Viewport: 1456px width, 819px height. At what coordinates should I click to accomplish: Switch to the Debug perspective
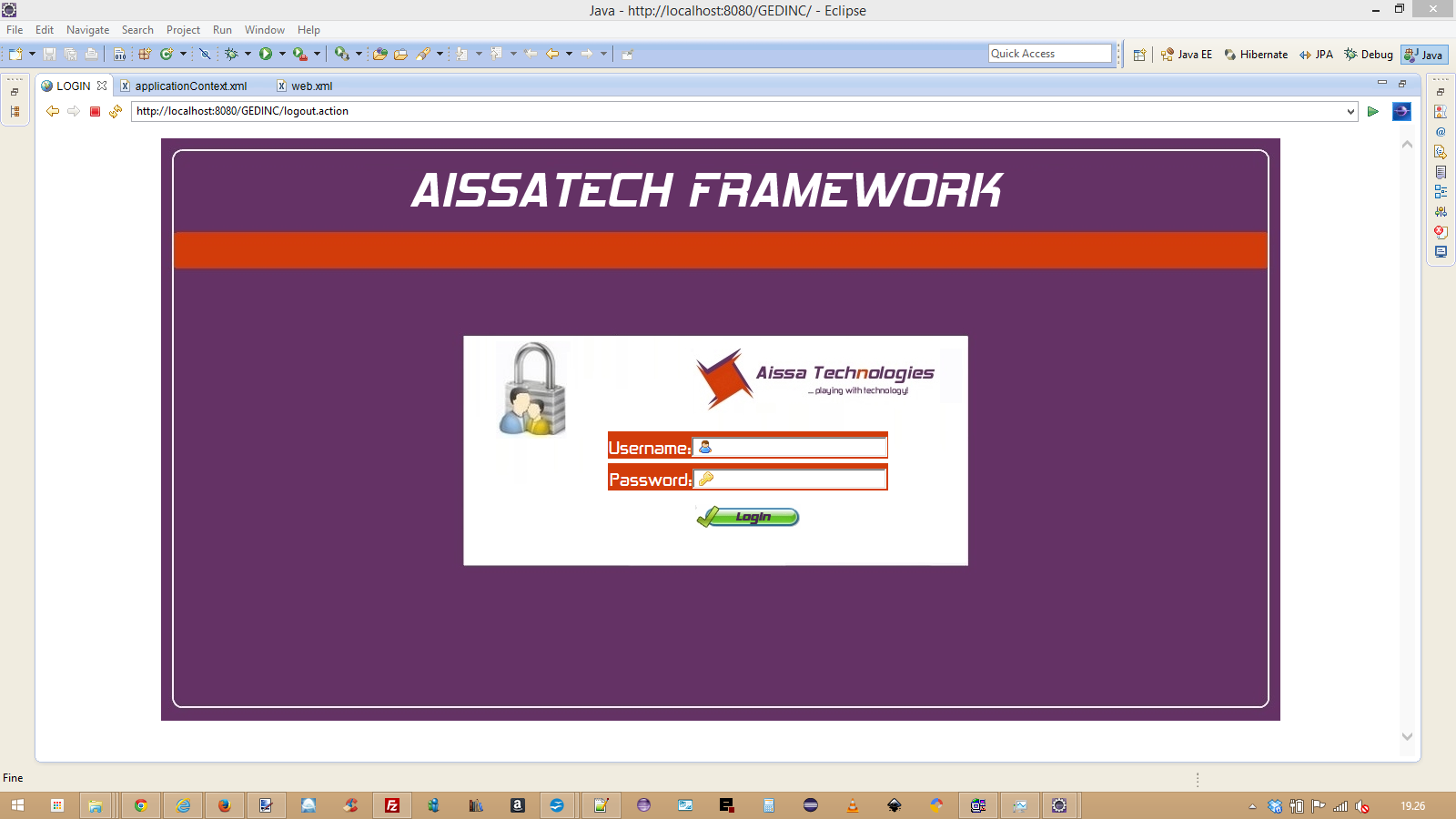click(x=1369, y=55)
